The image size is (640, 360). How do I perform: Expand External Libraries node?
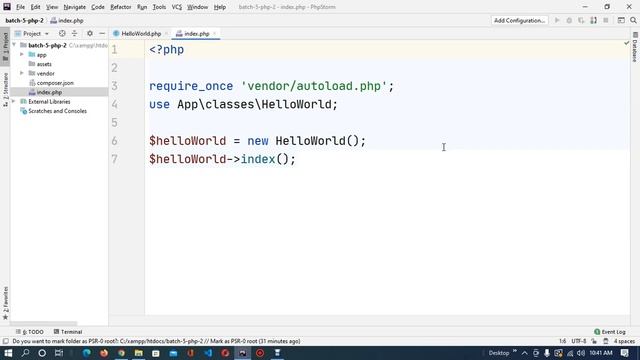coord(13,101)
